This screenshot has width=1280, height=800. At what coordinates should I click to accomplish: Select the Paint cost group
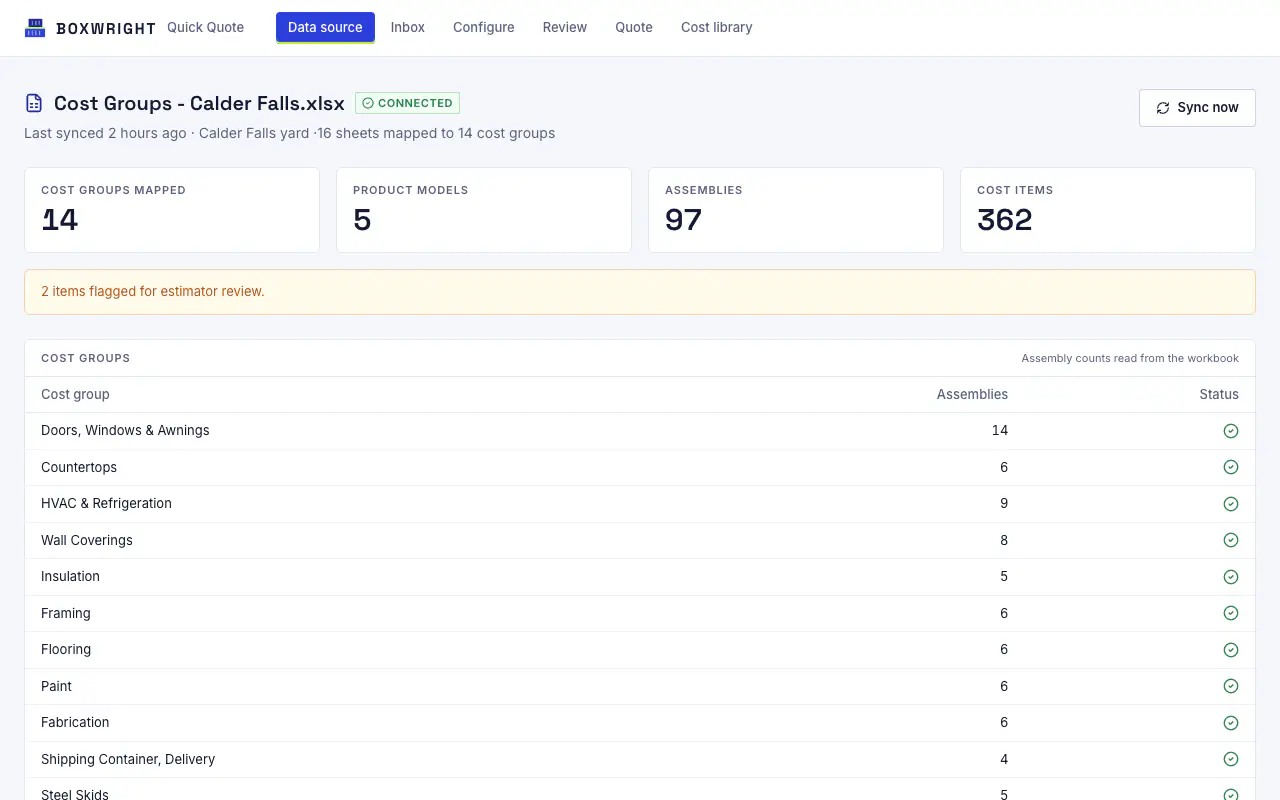[640, 686]
